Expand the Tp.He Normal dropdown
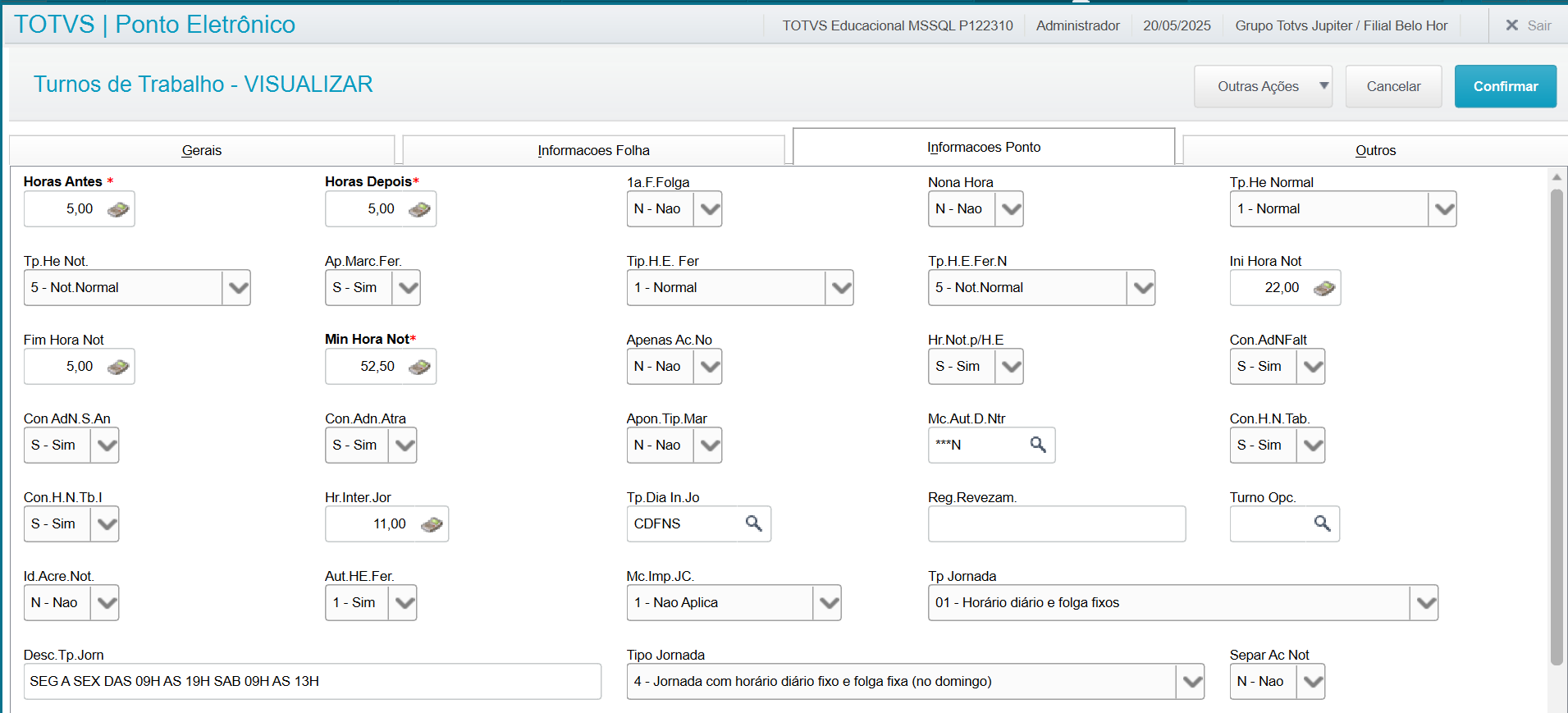 click(1442, 209)
